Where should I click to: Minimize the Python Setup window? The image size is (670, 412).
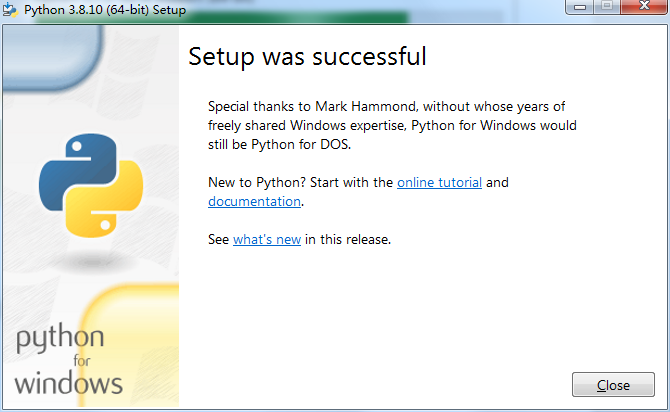coord(581,8)
